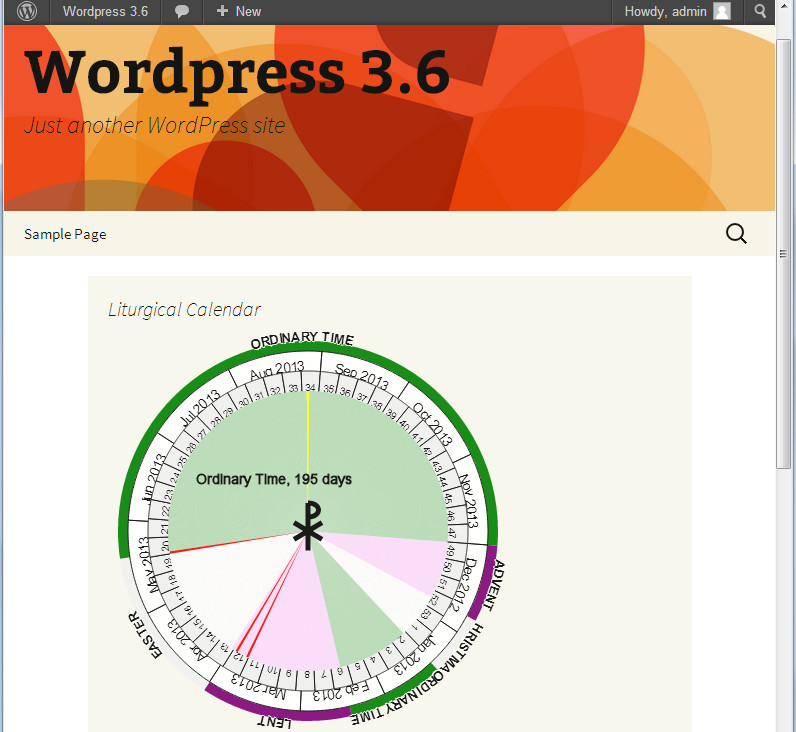Select the 'Jun 2013' month segment
This screenshot has width=796, height=732.
[x=154, y=478]
